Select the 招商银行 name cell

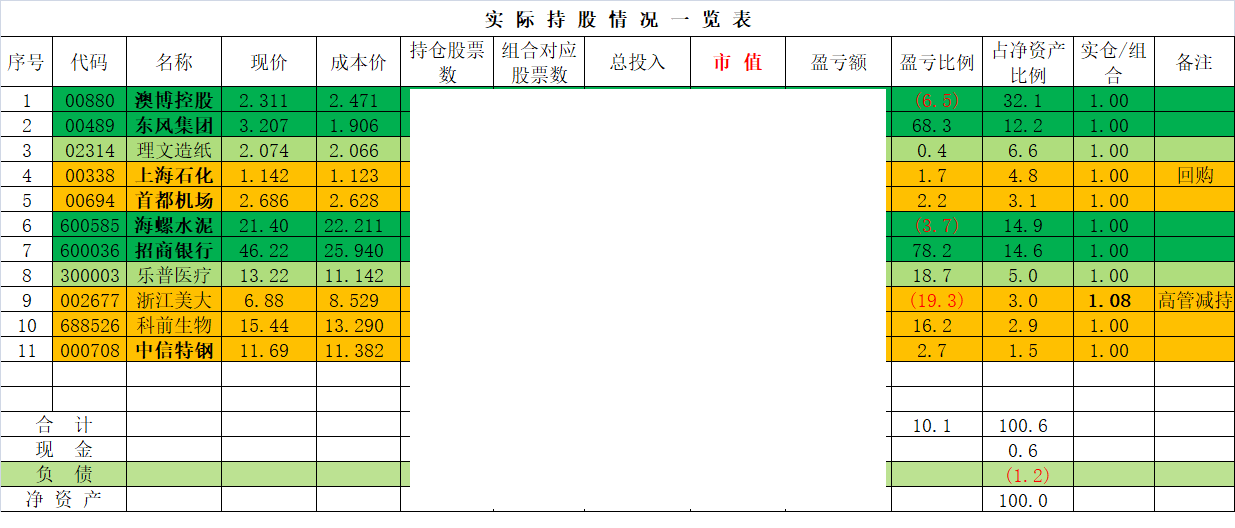click(x=174, y=251)
